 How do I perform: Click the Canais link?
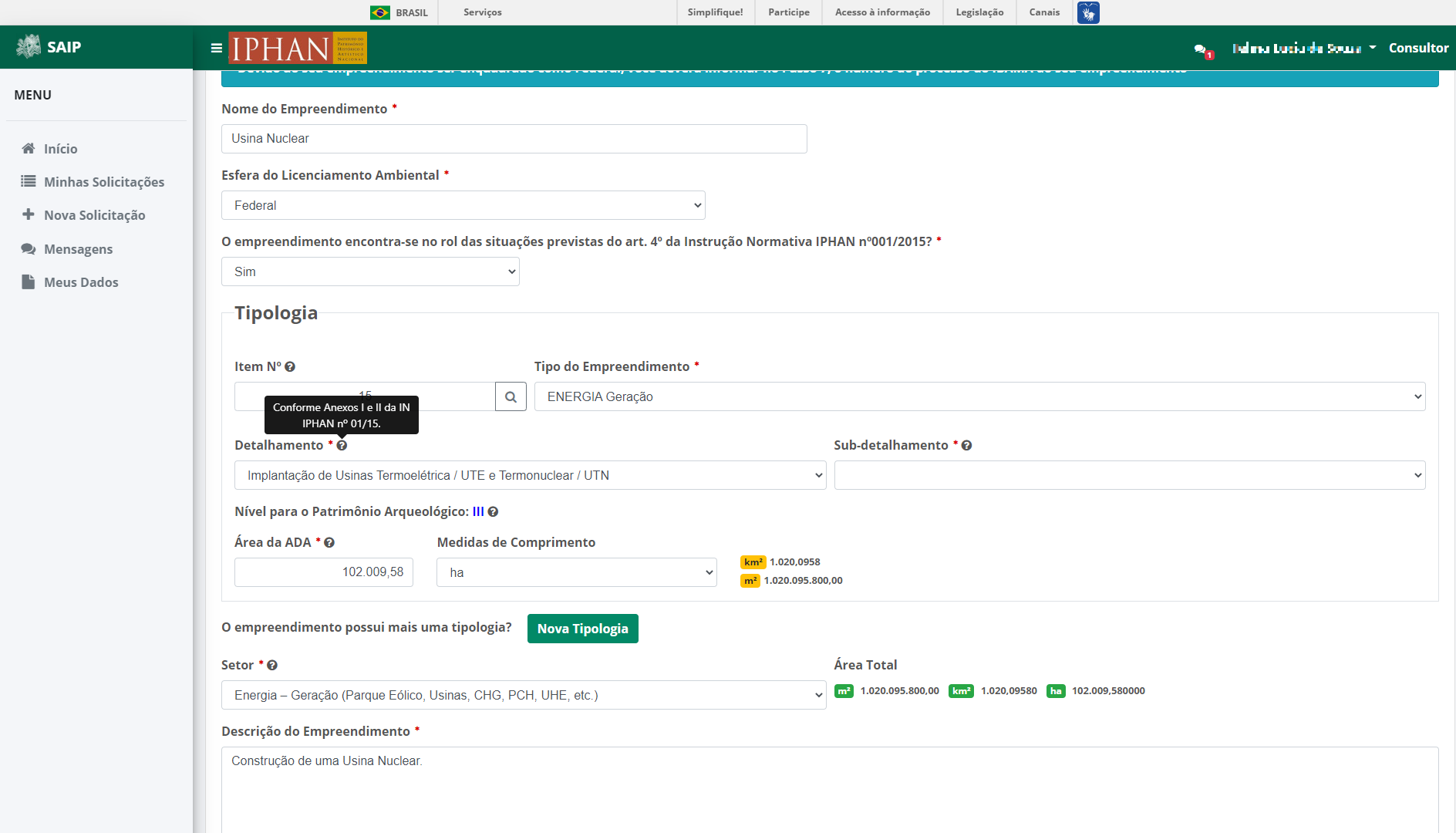(x=1044, y=12)
